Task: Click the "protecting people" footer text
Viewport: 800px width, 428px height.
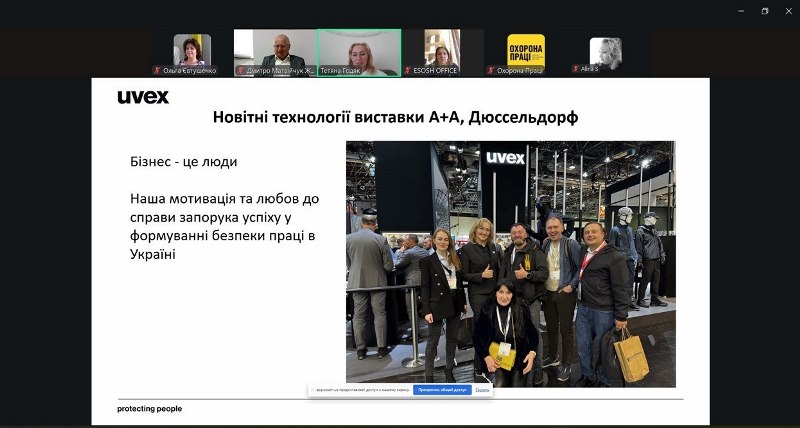Action: pos(149,409)
